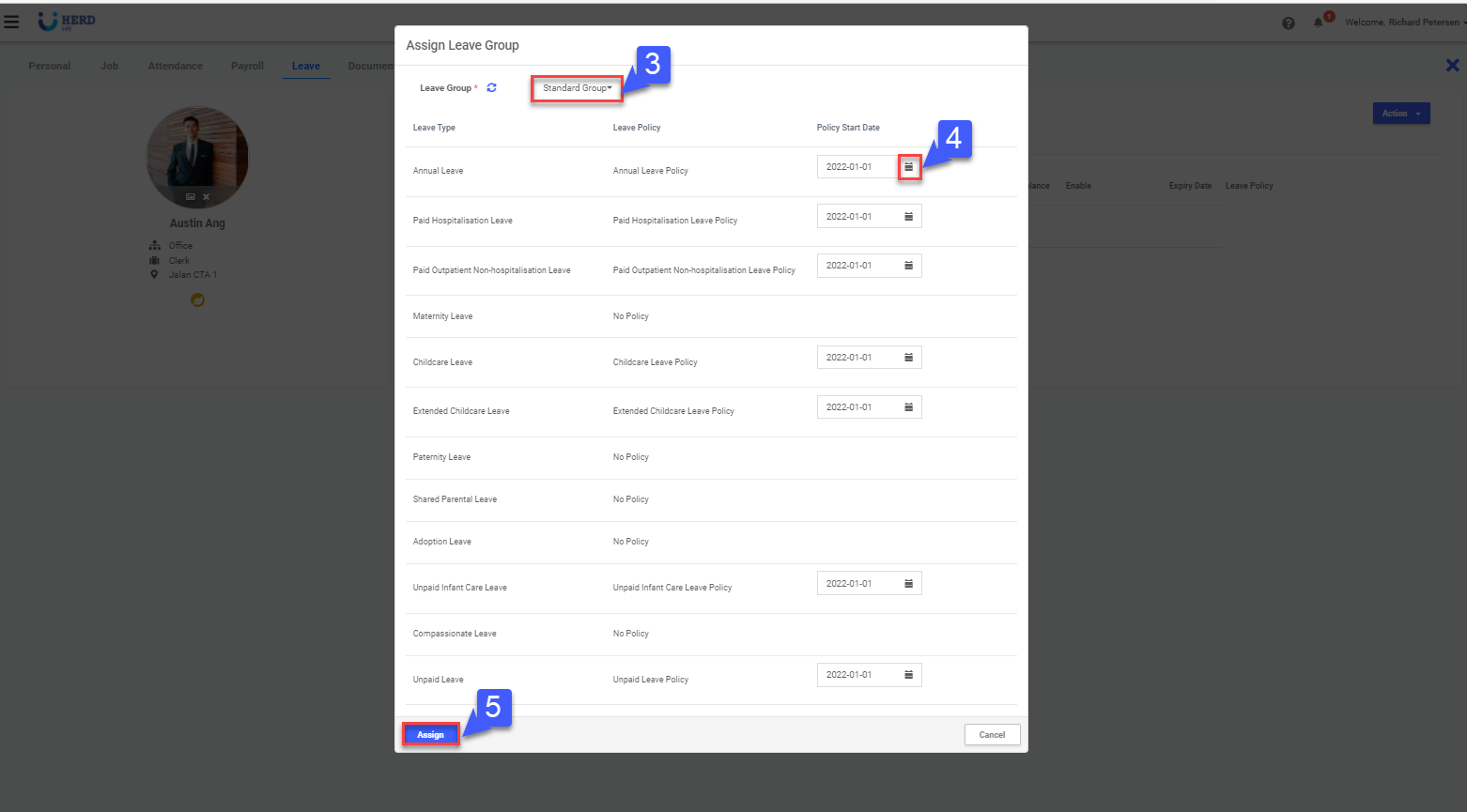
Task: Click the Cancel button
Action: click(992, 735)
